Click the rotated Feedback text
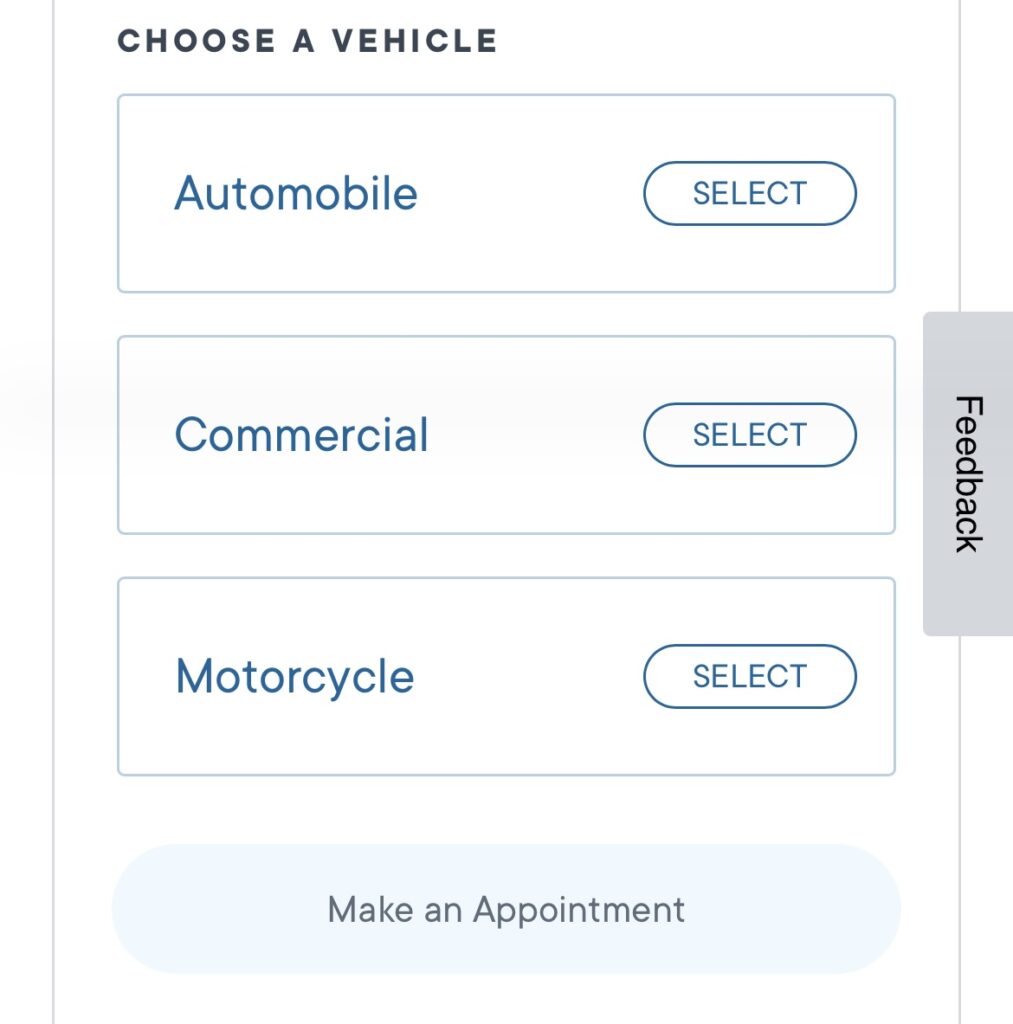This screenshot has width=1013, height=1024. (x=969, y=474)
